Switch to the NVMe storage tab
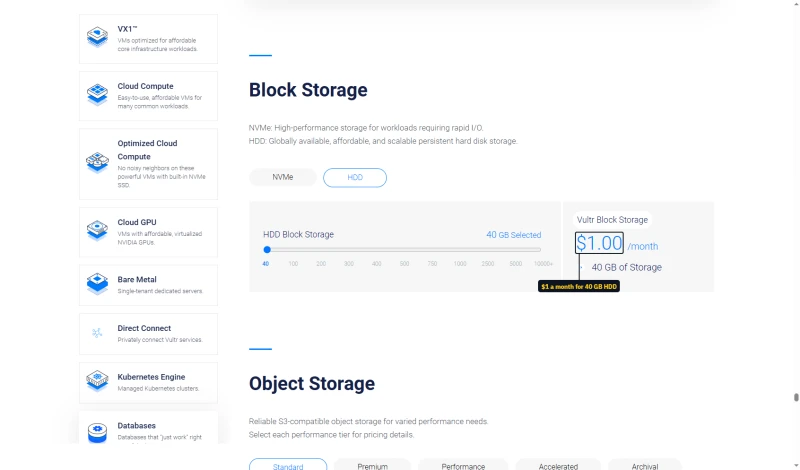This screenshot has height=470, width=800. (283, 177)
